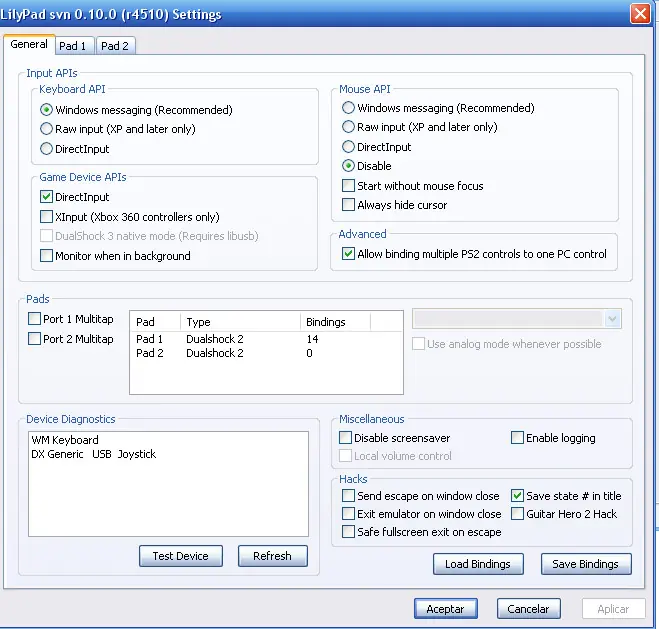The image size is (659, 629).
Task: Enable Safe fullscreen exit on escape
Action: 348,532
